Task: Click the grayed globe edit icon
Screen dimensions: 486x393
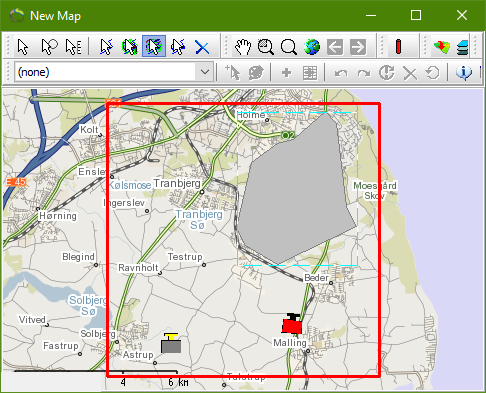Action: 256,72
